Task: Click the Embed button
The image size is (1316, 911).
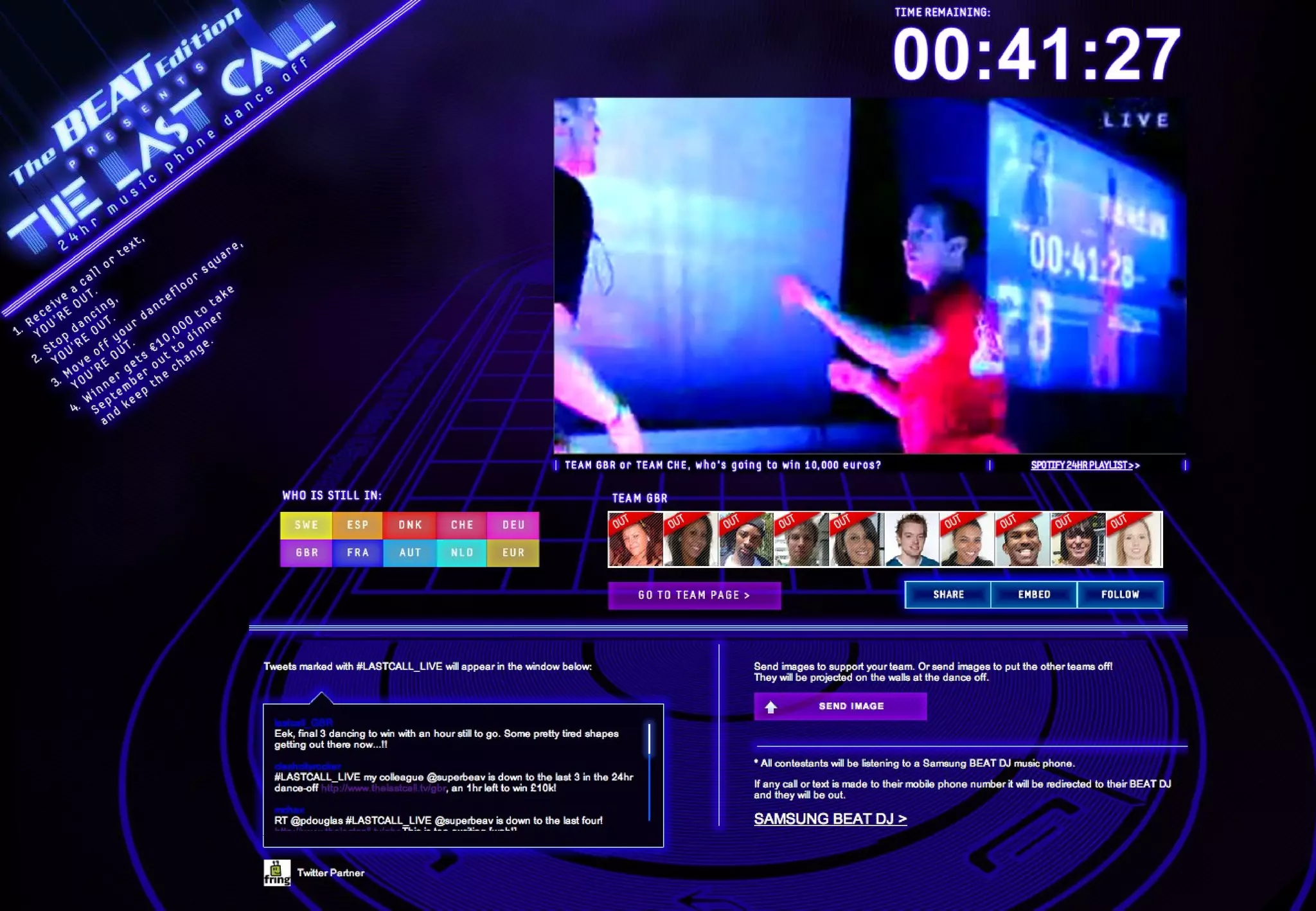Action: click(x=1034, y=594)
